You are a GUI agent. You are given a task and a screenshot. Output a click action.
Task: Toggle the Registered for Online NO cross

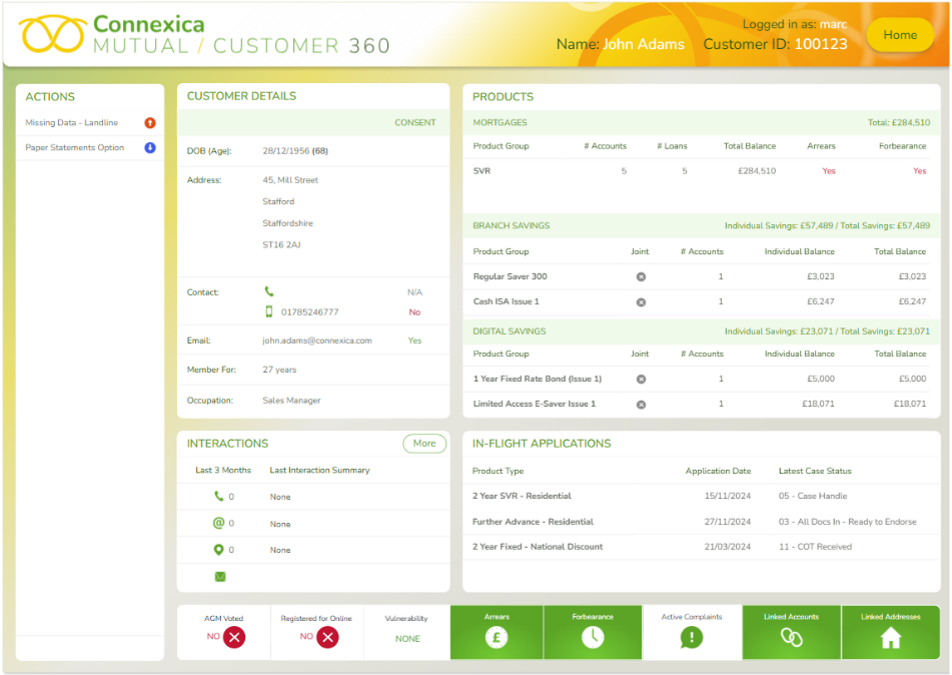click(328, 637)
